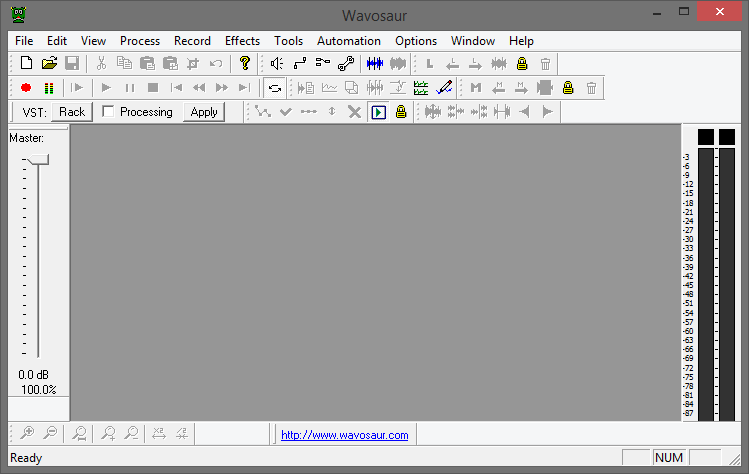
Task: Select the pencil draw tool icon
Action: [x=444, y=87]
